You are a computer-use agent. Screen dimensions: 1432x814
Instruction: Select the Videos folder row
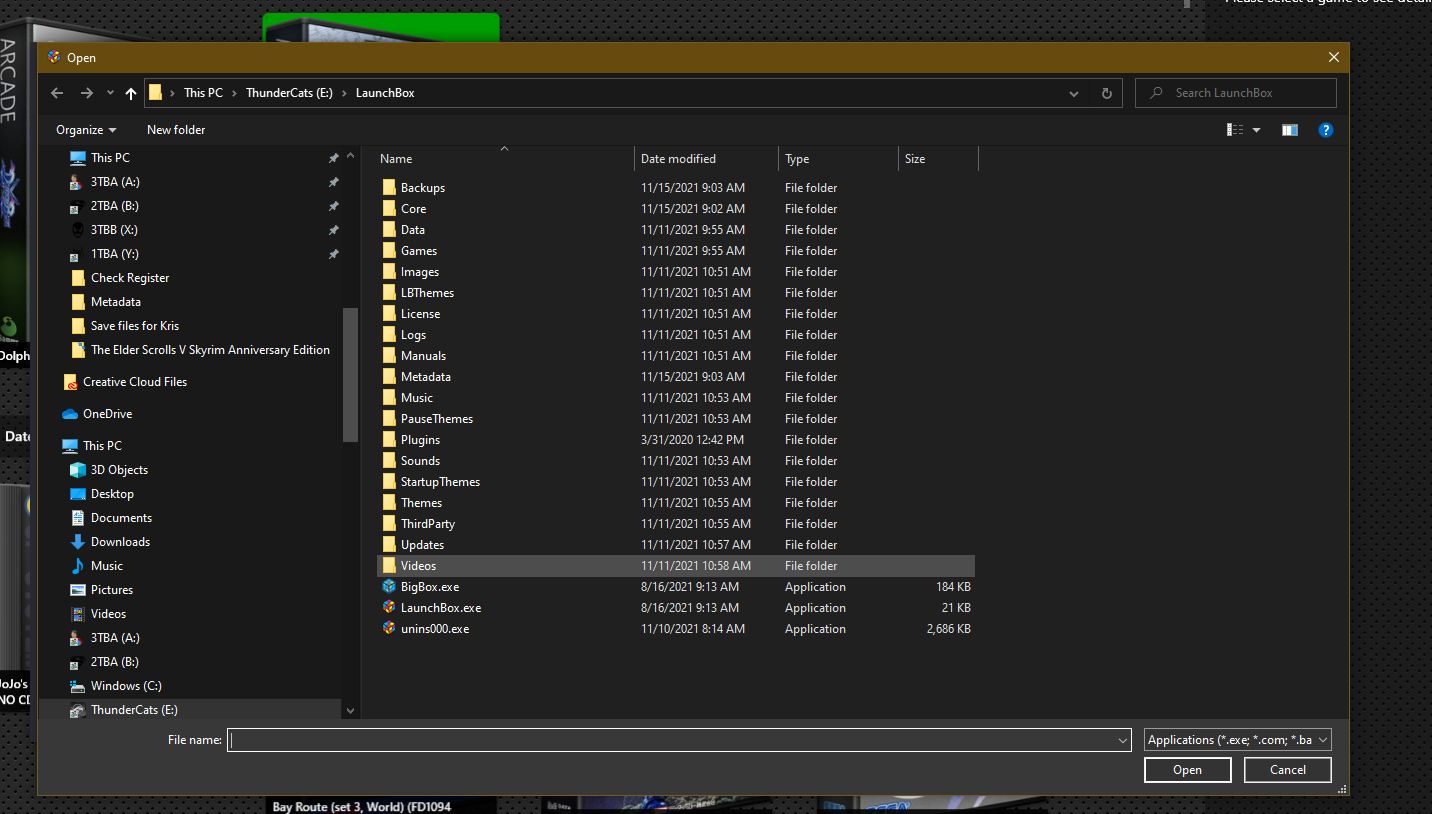[x=676, y=566]
